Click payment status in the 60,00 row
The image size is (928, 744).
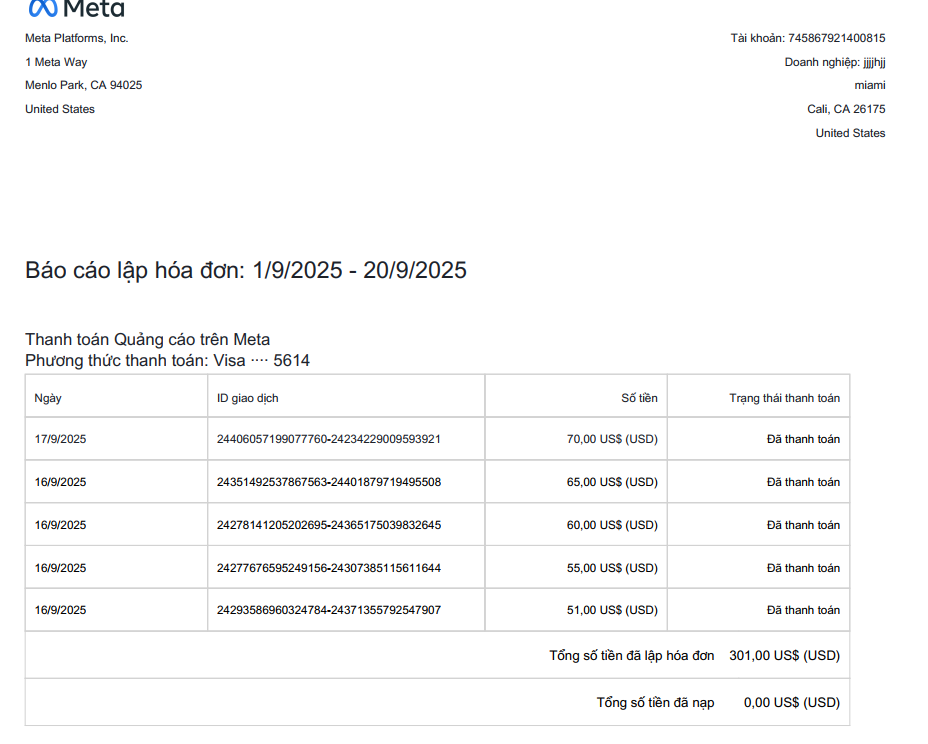pyautogui.click(x=803, y=525)
